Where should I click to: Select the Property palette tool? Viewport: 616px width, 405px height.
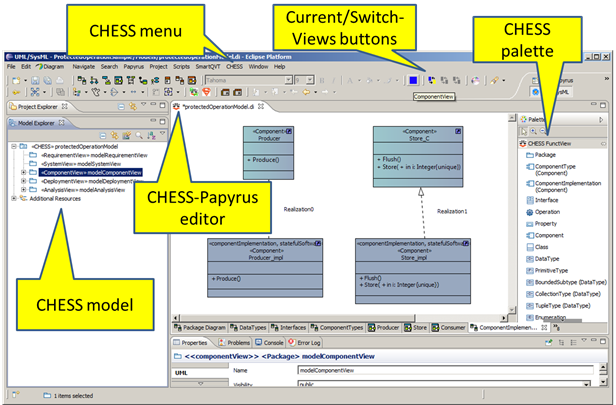[x=542, y=224]
